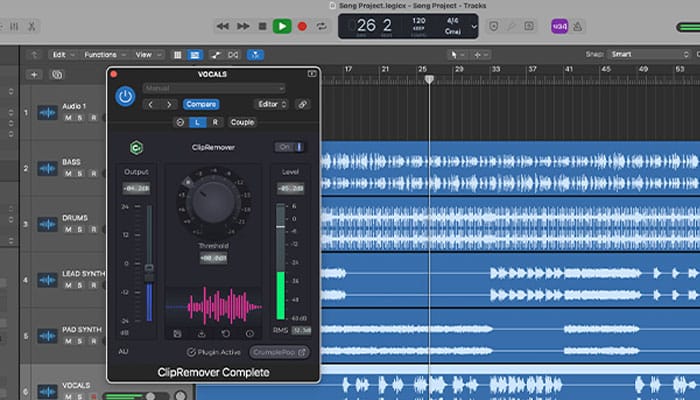The width and height of the screenshot is (700, 400).
Task: Mute the LEAD SYNTH track
Action: pos(68,285)
